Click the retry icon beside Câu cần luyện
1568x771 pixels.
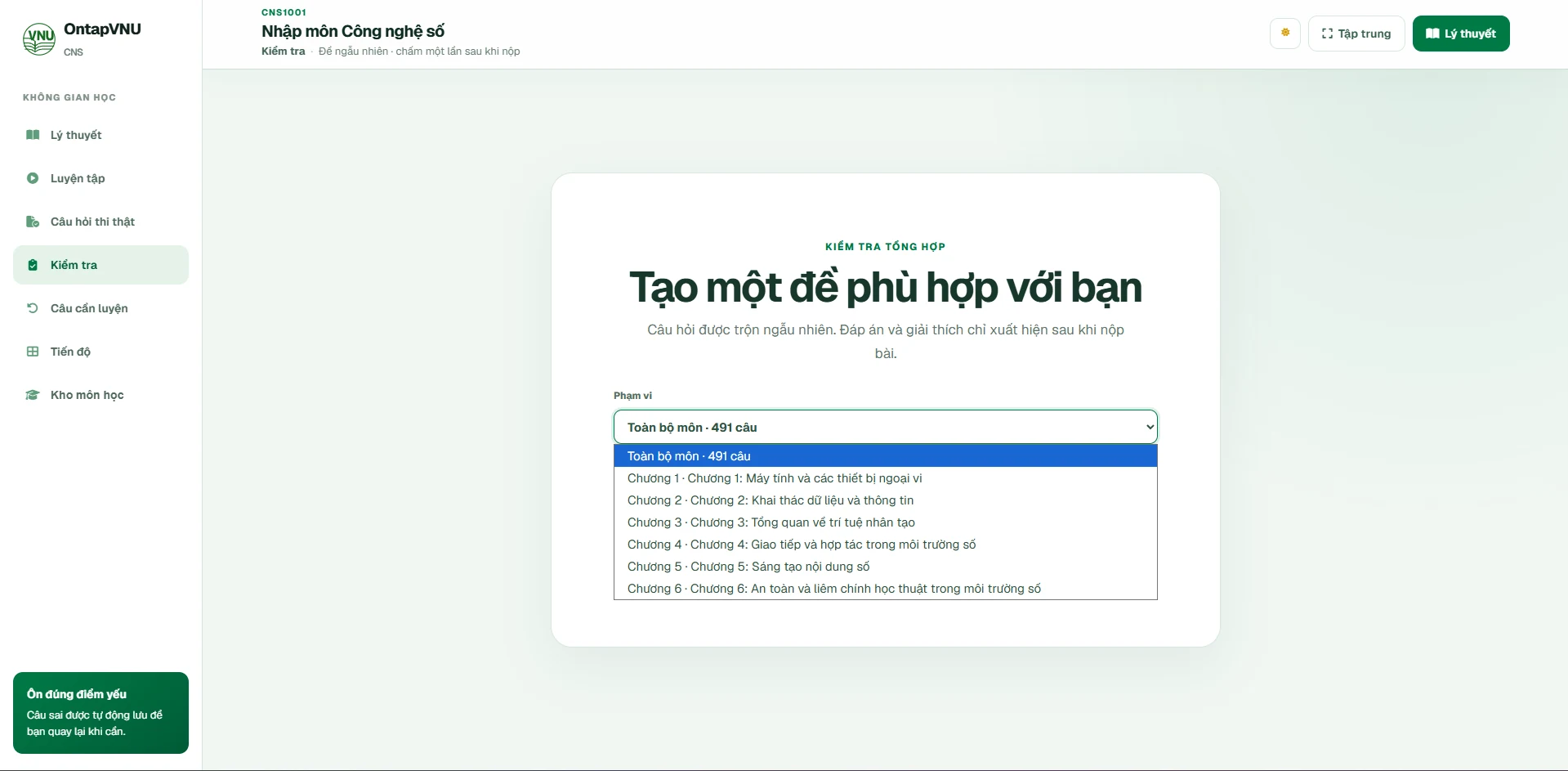(x=33, y=308)
